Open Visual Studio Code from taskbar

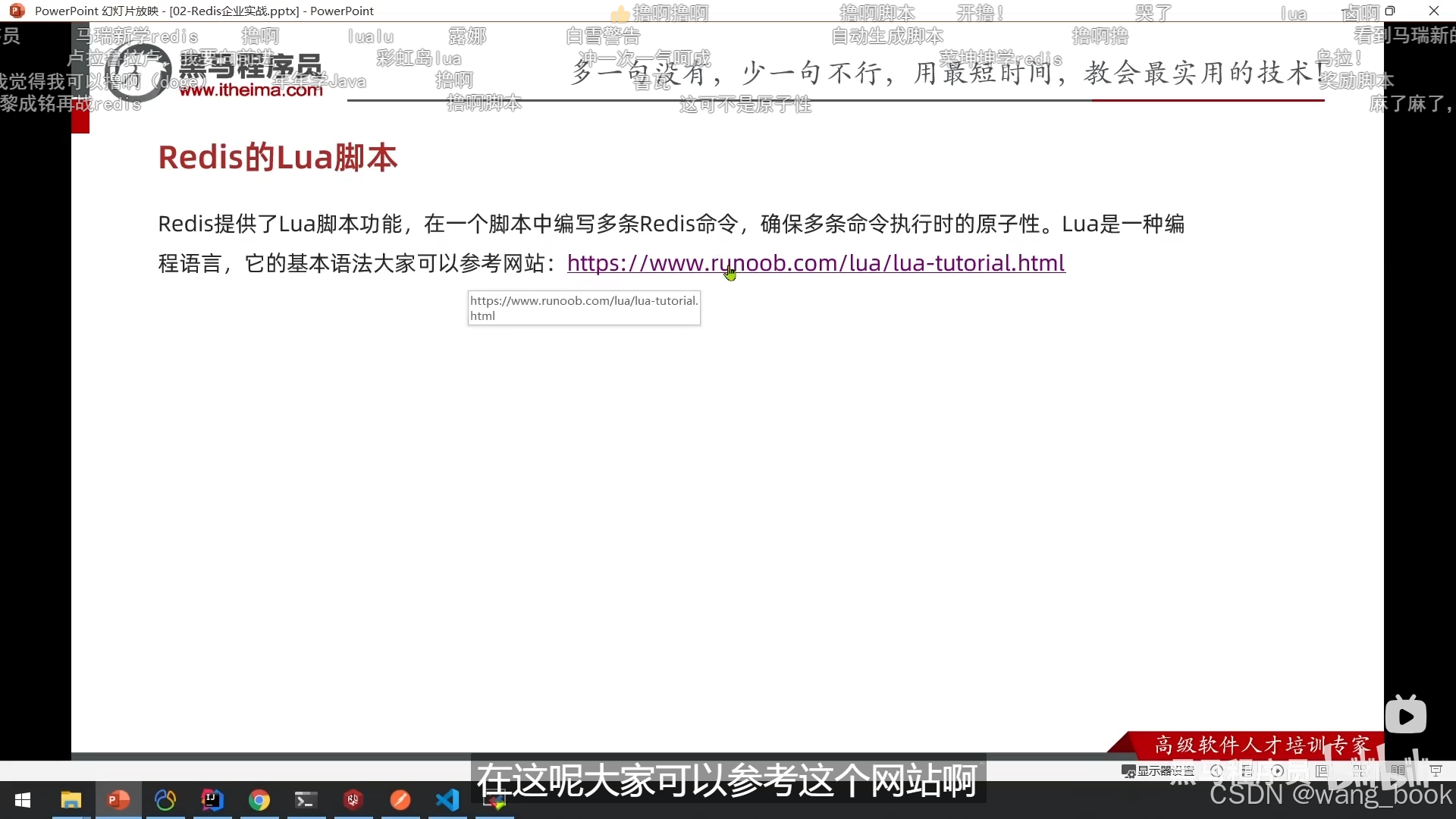(x=447, y=800)
